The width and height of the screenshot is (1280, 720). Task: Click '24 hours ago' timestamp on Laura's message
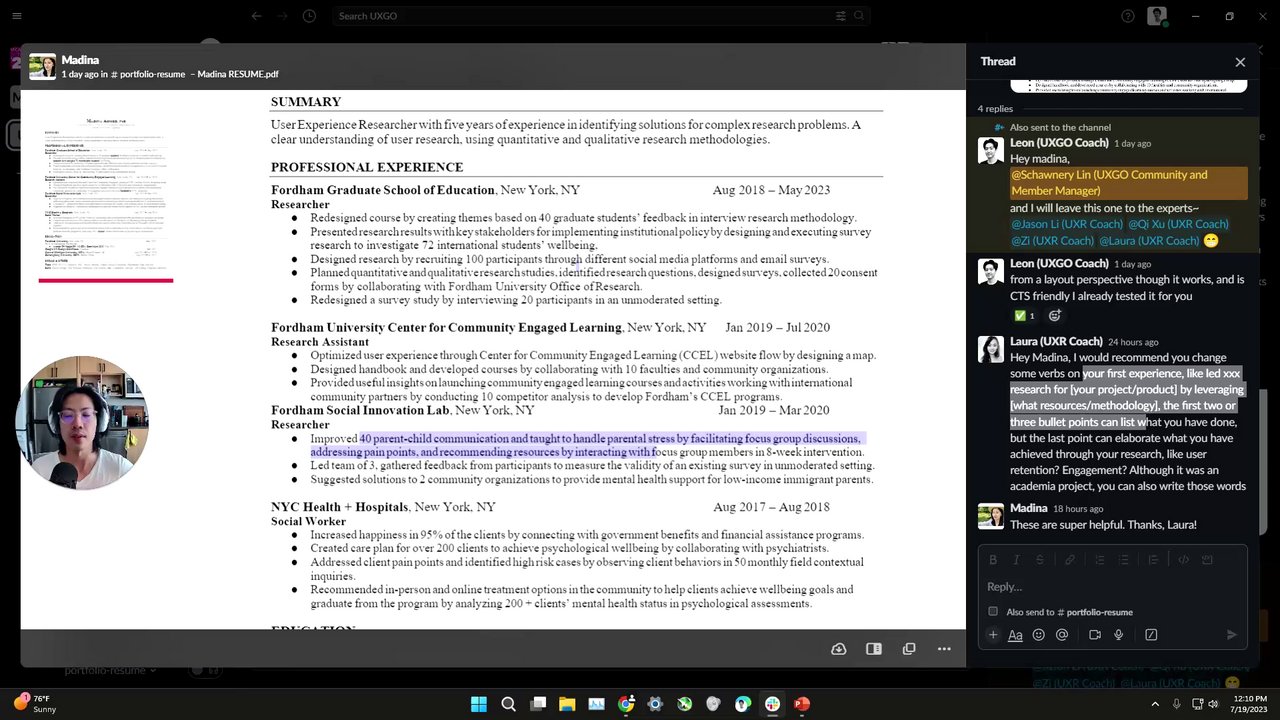[x=1133, y=342]
